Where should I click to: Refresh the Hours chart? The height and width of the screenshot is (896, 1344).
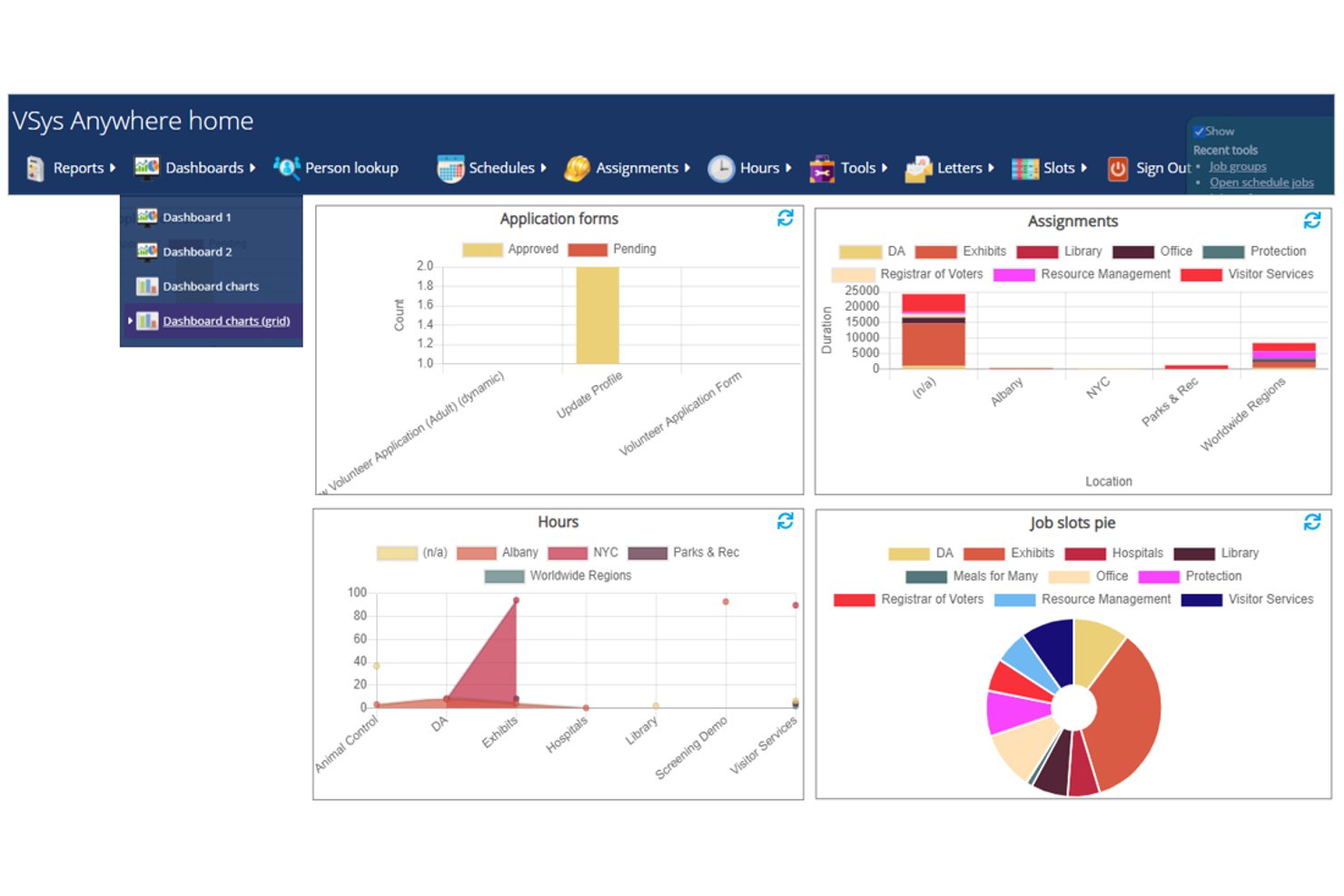786,521
